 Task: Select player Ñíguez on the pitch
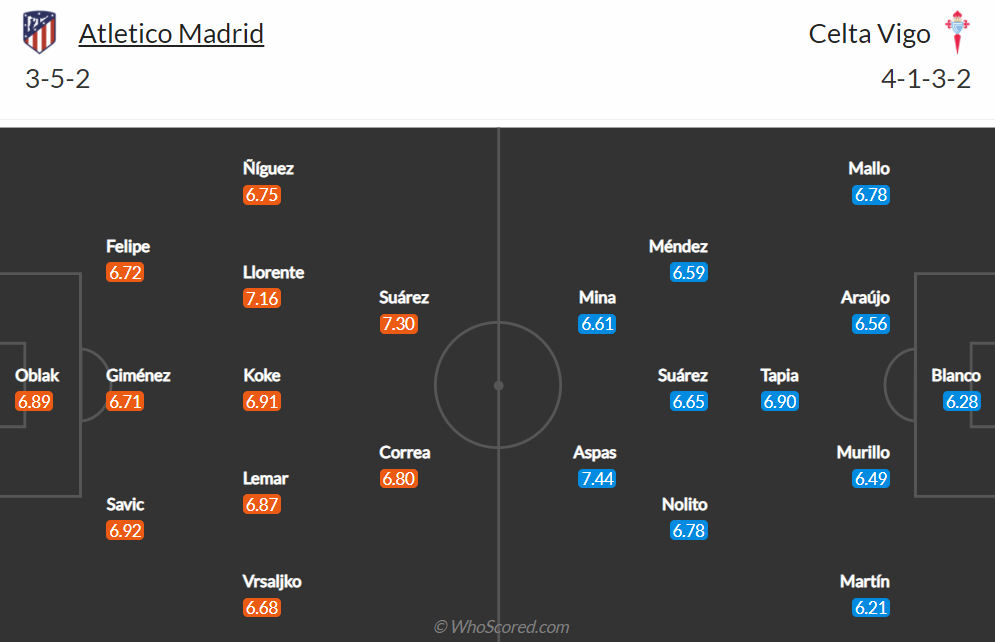tap(268, 168)
